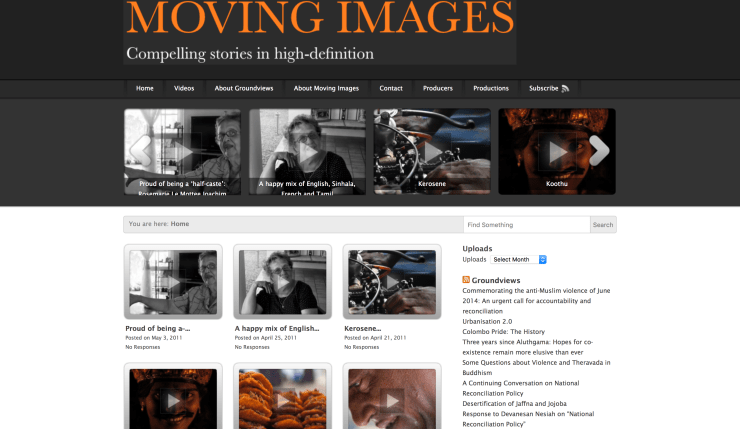Screen dimensions: 740x429
Task: Click 'Posted on April 21, 2011' text
Action: [375, 338]
